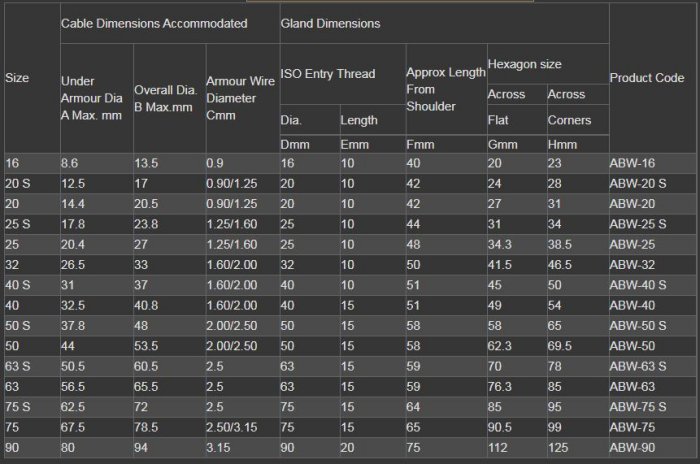Select the Overall Dia. B Max.mm header
This screenshot has height=464, width=700.
[x=166, y=98]
